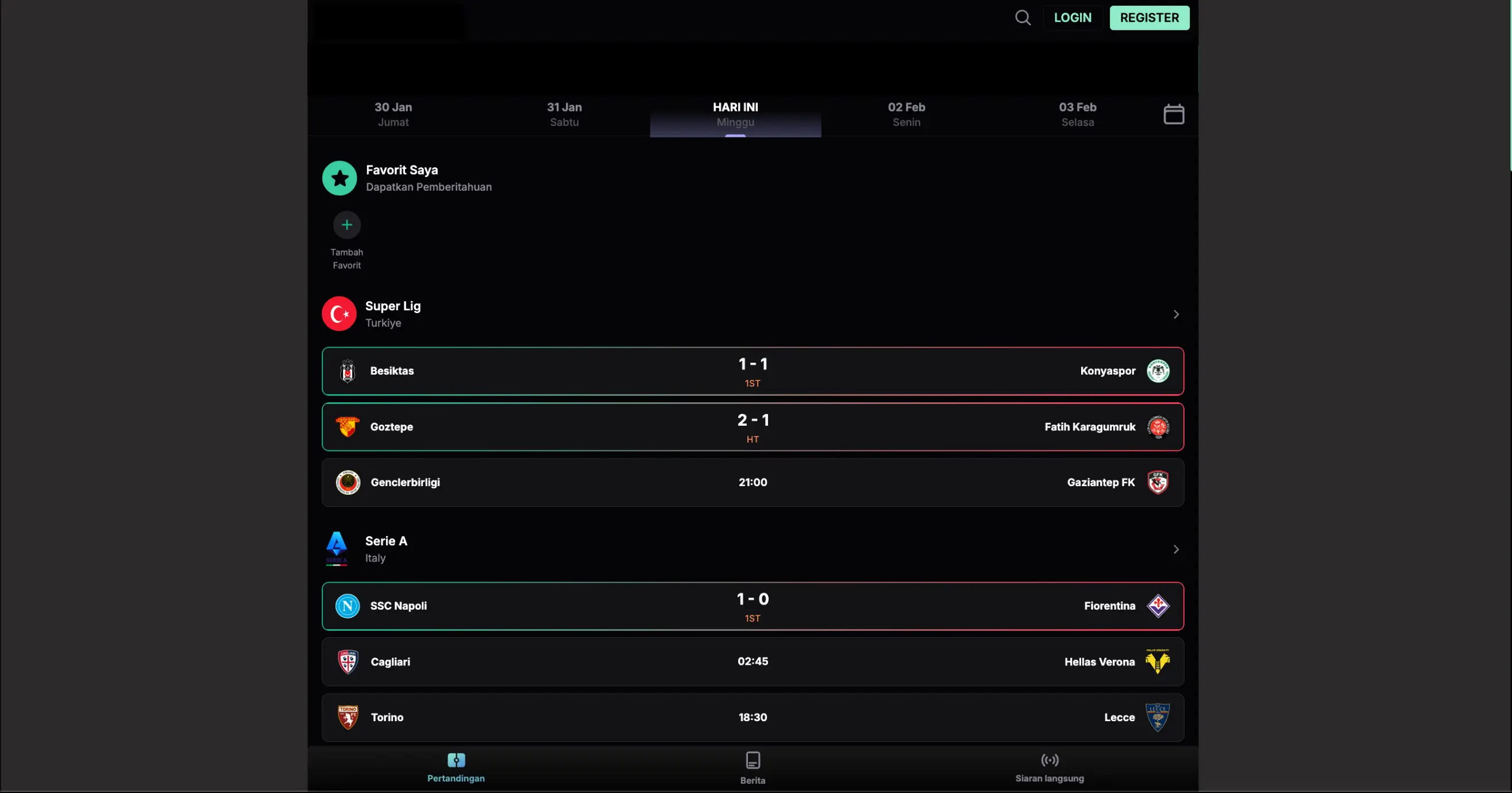The width and height of the screenshot is (1512, 793).
Task: Click the plus Tambah Favorit button
Action: pyautogui.click(x=347, y=225)
